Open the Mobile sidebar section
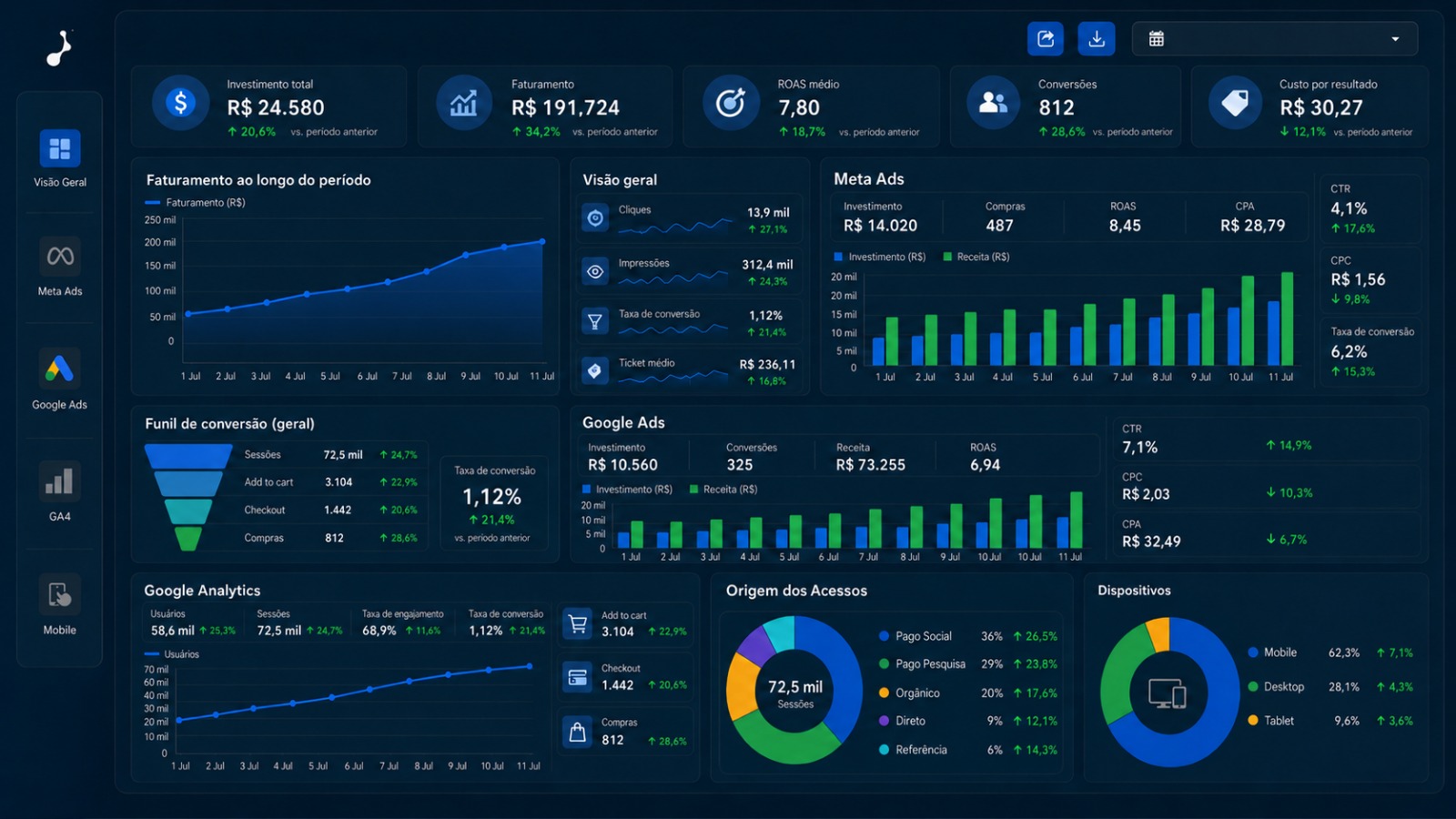1456x819 pixels. (60, 604)
